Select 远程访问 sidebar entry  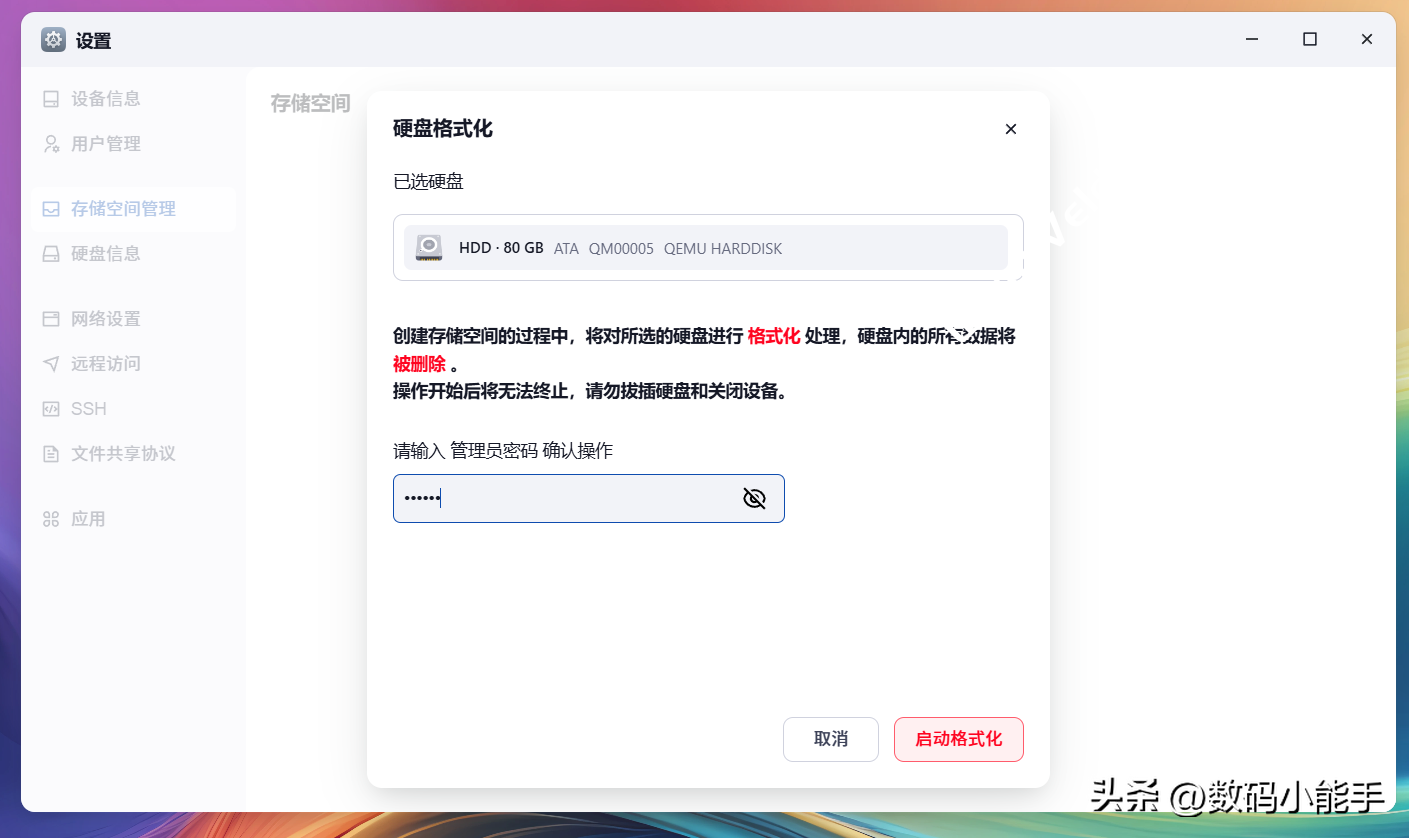105,364
